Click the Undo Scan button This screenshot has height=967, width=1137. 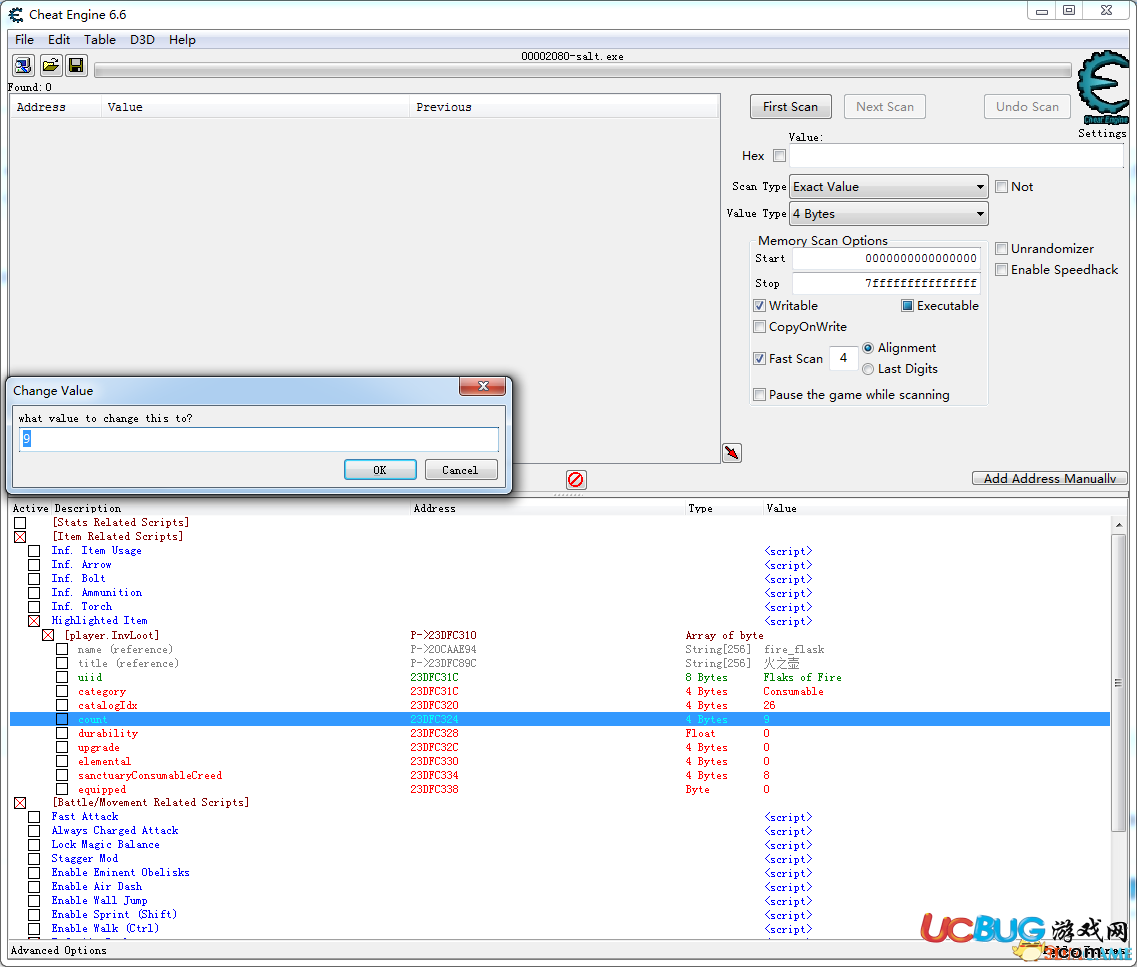(1027, 107)
